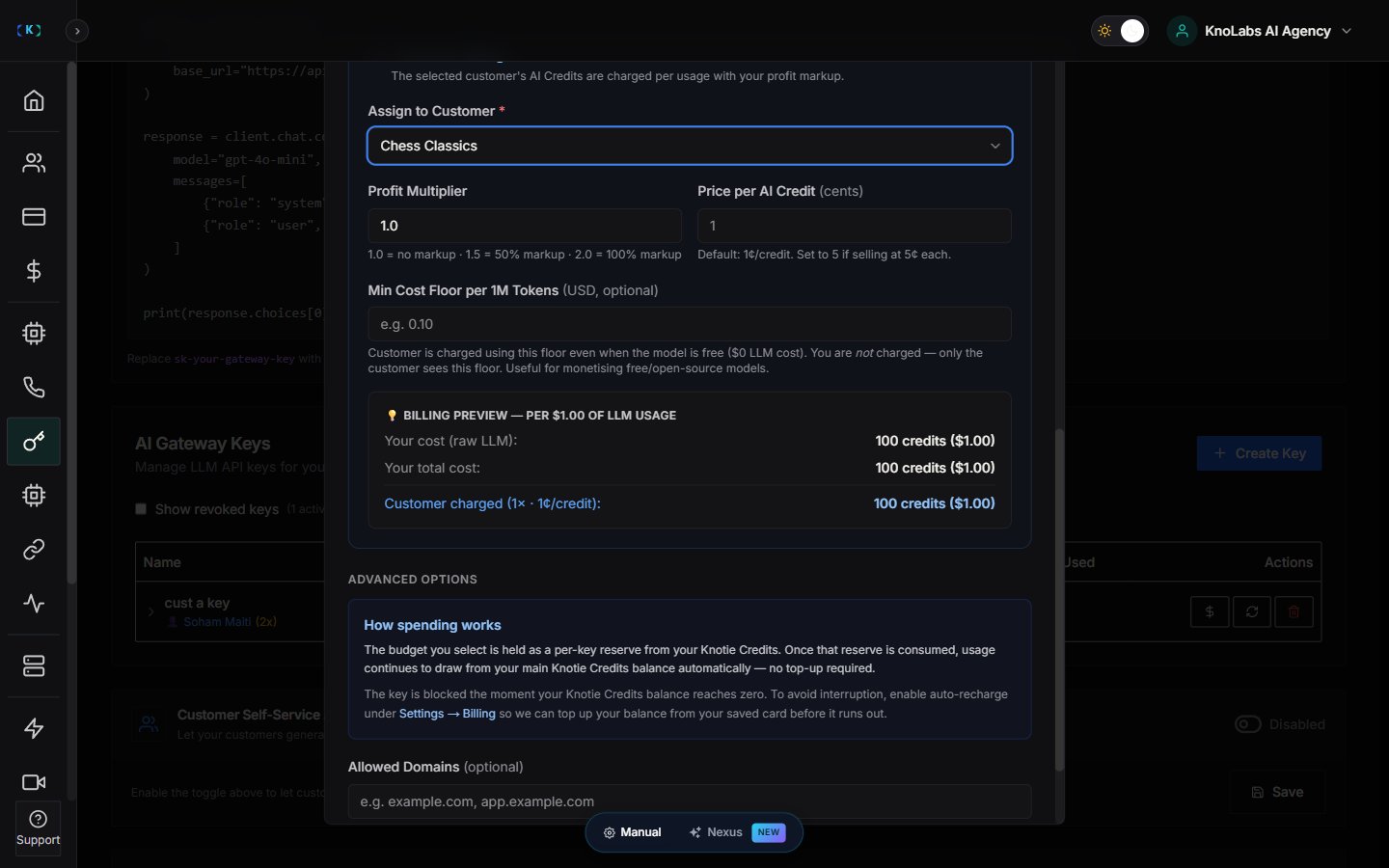Open Assign to Customer dropdown
The width and height of the screenshot is (1389, 868).
(x=690, y=146)
